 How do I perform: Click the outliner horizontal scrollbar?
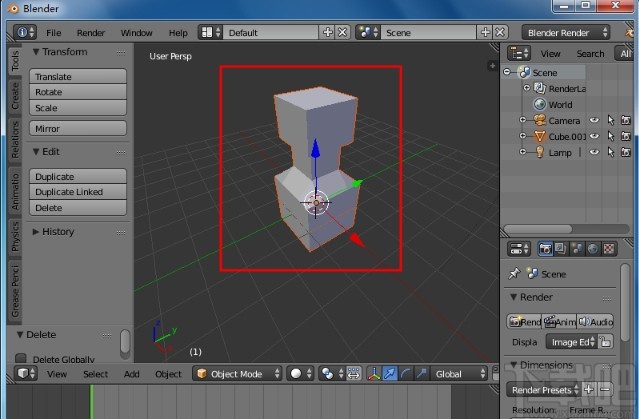[x=538, y=228]
